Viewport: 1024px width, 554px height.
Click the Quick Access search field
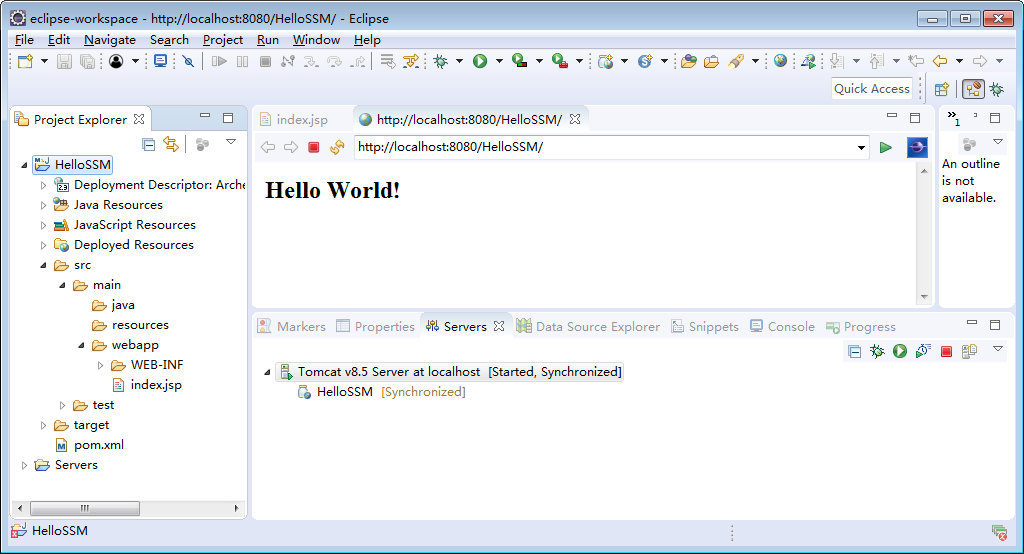coord(872,89)
